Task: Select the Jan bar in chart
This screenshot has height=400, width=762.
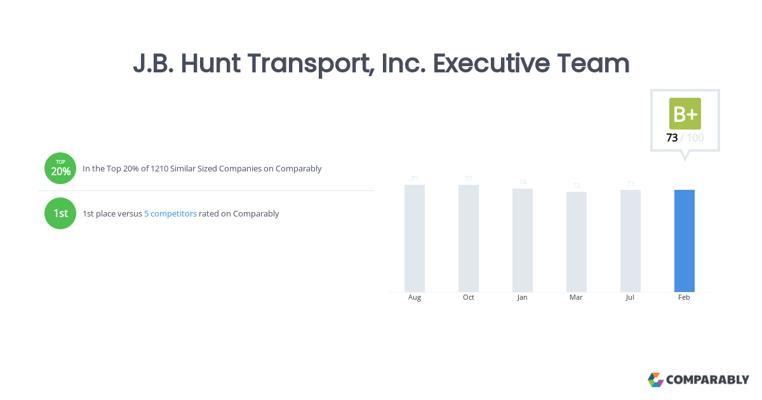Action: tap(522, 240)
